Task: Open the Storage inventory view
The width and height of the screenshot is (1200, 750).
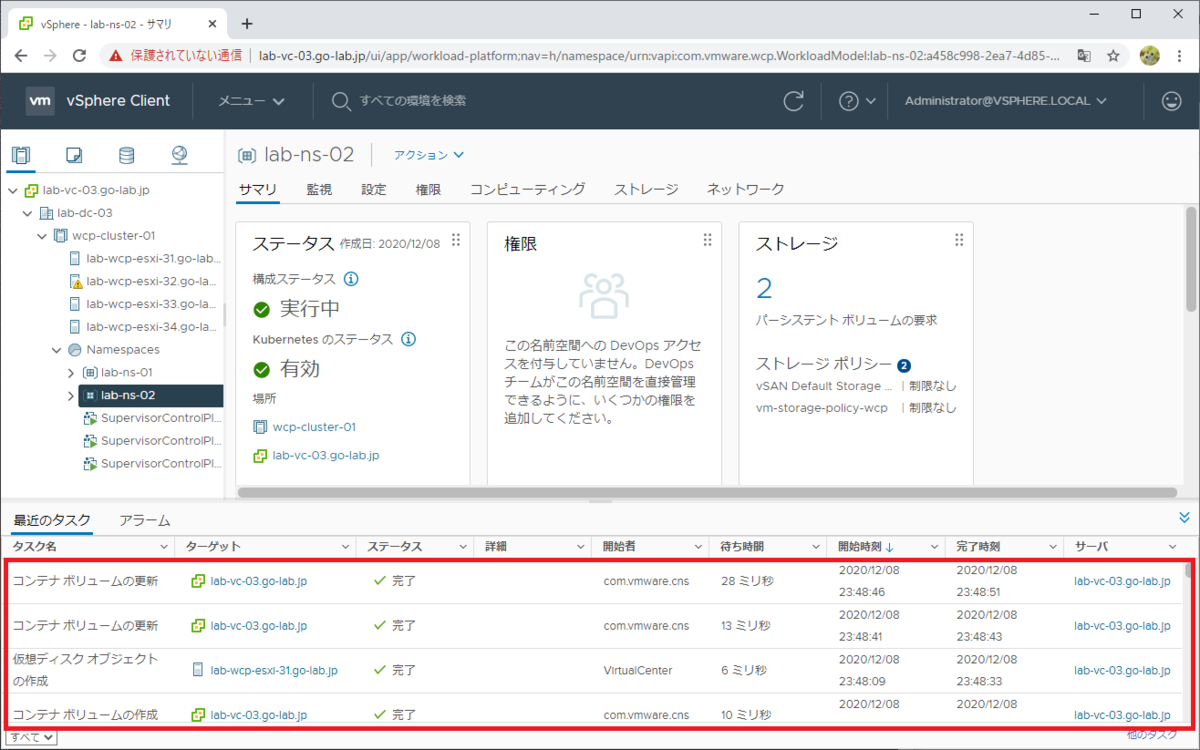Action: pyautogui.click(x=126, y=155)
